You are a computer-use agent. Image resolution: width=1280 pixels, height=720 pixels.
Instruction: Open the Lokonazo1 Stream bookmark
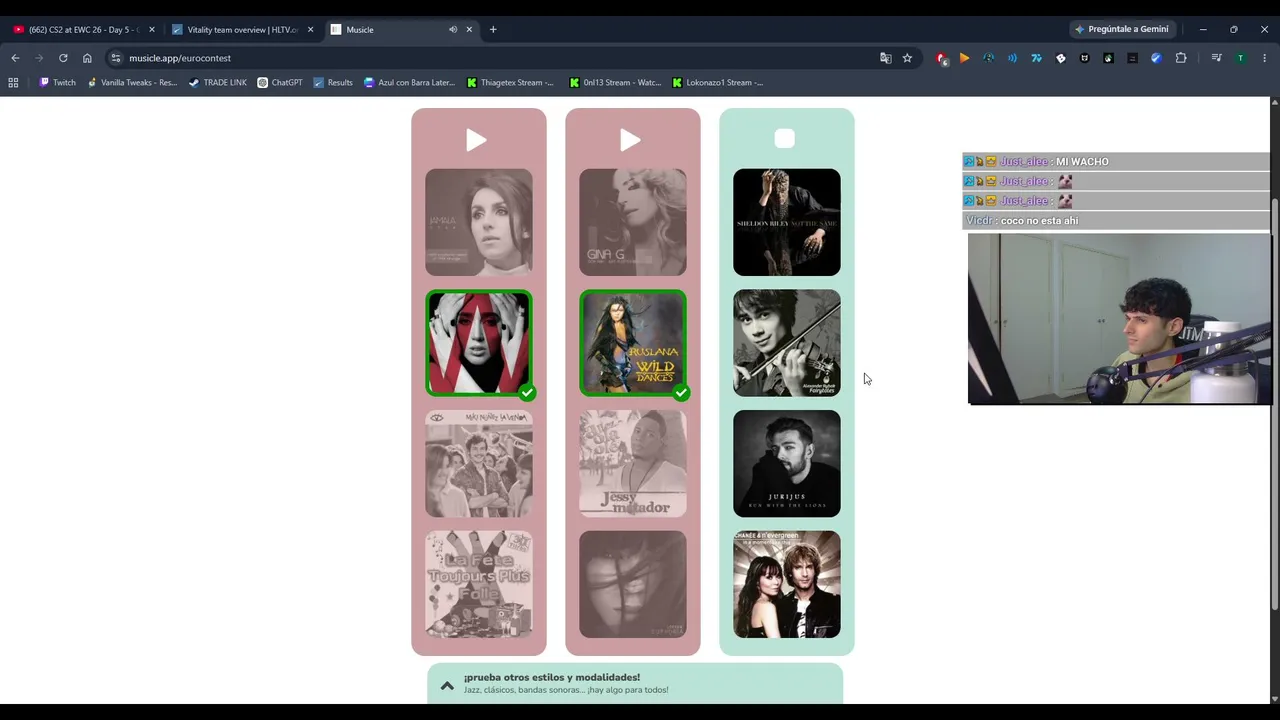tap(717, 83)
